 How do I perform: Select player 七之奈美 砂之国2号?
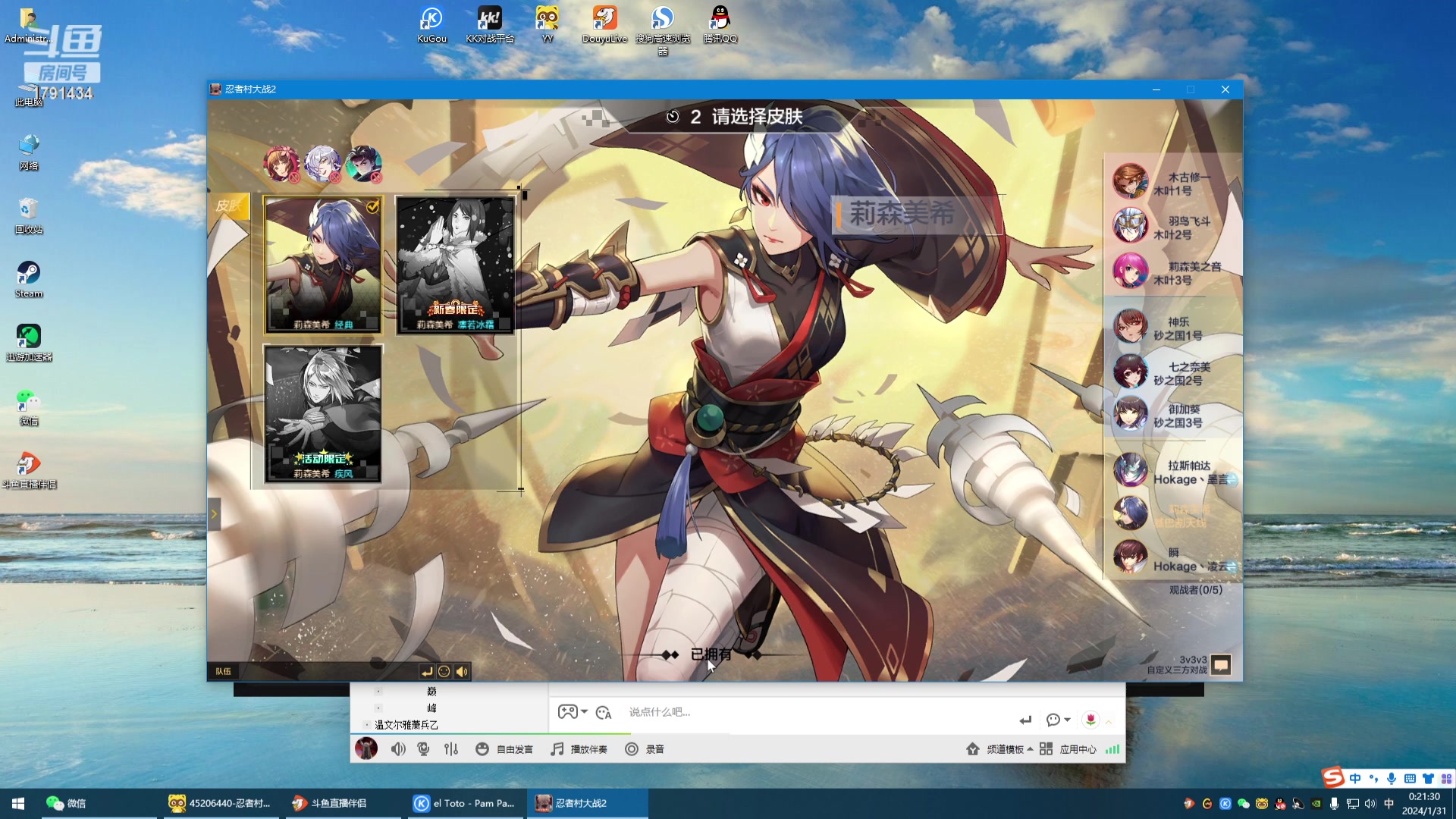tap(1172, 372)
